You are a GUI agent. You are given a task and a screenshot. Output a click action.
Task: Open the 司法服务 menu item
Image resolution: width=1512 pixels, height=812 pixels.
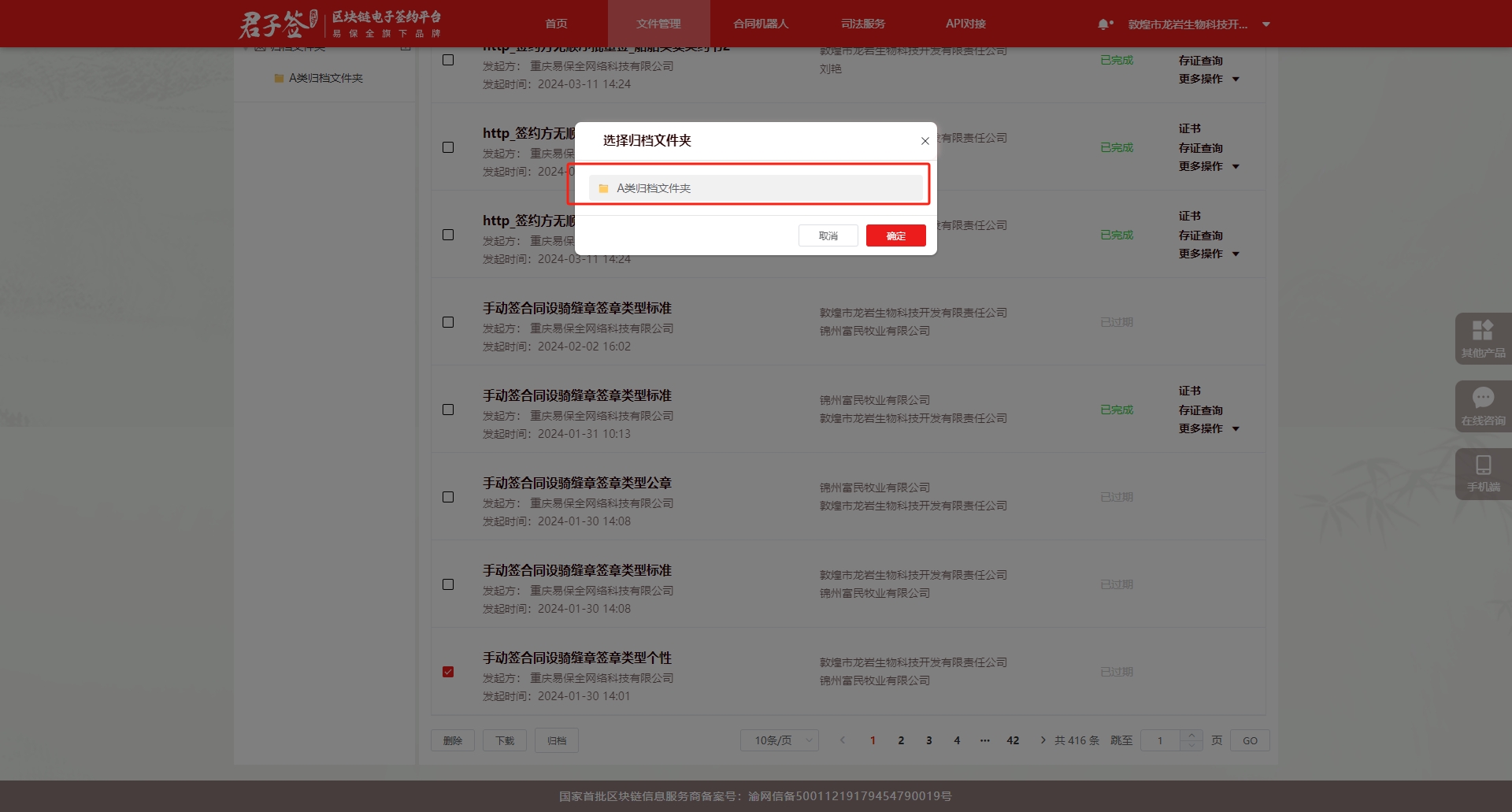(x=863, y=24)
